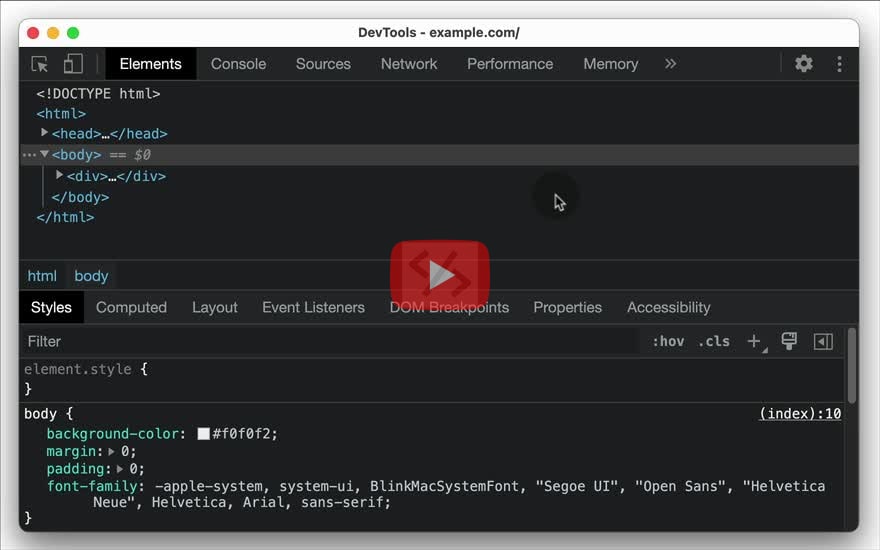Collapse the body element node
The image size is (880, 550).
point(44,154)
